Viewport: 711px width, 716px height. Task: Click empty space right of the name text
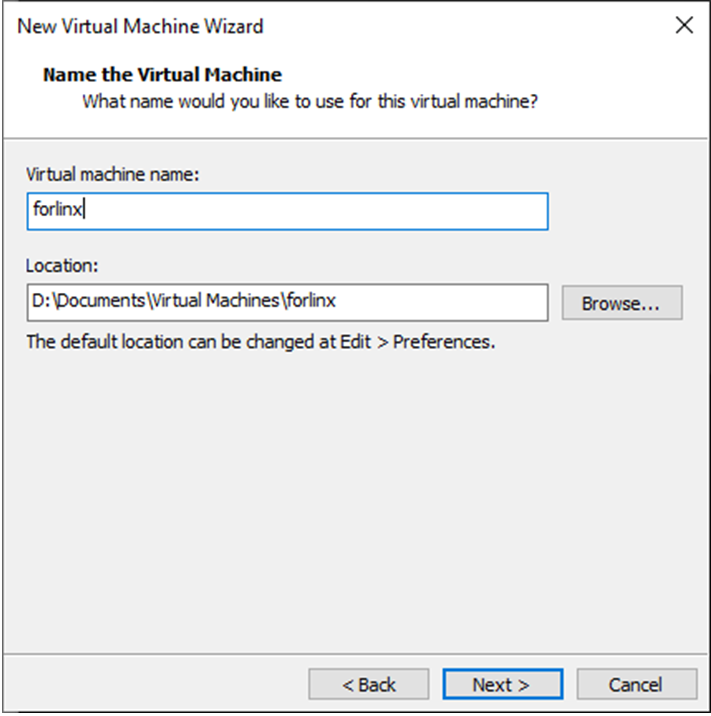pyautogui.click(x=350, y=211)
